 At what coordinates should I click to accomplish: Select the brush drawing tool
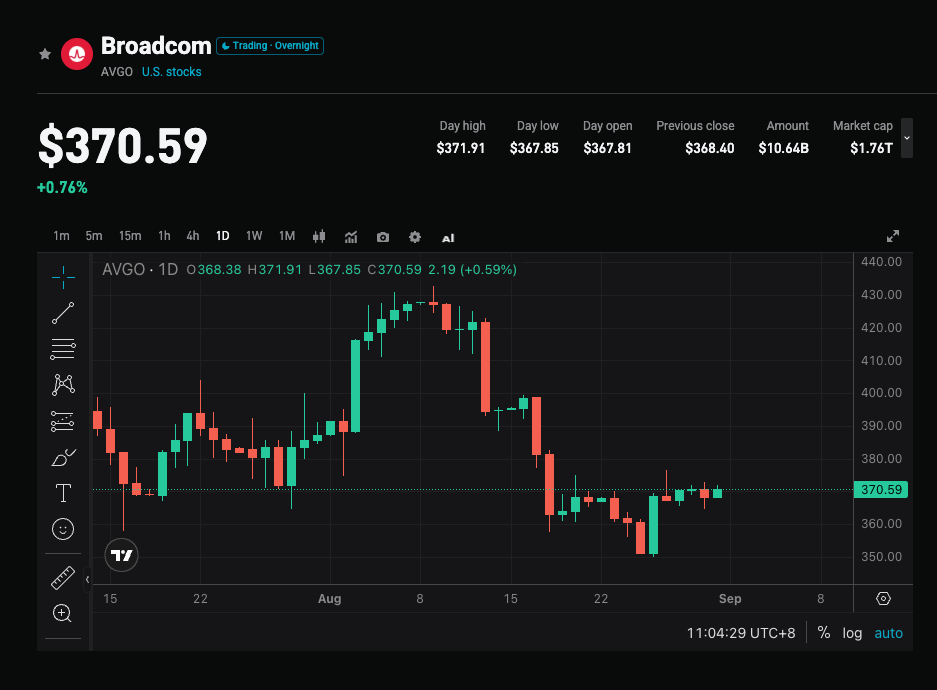[x=63, y=458]
